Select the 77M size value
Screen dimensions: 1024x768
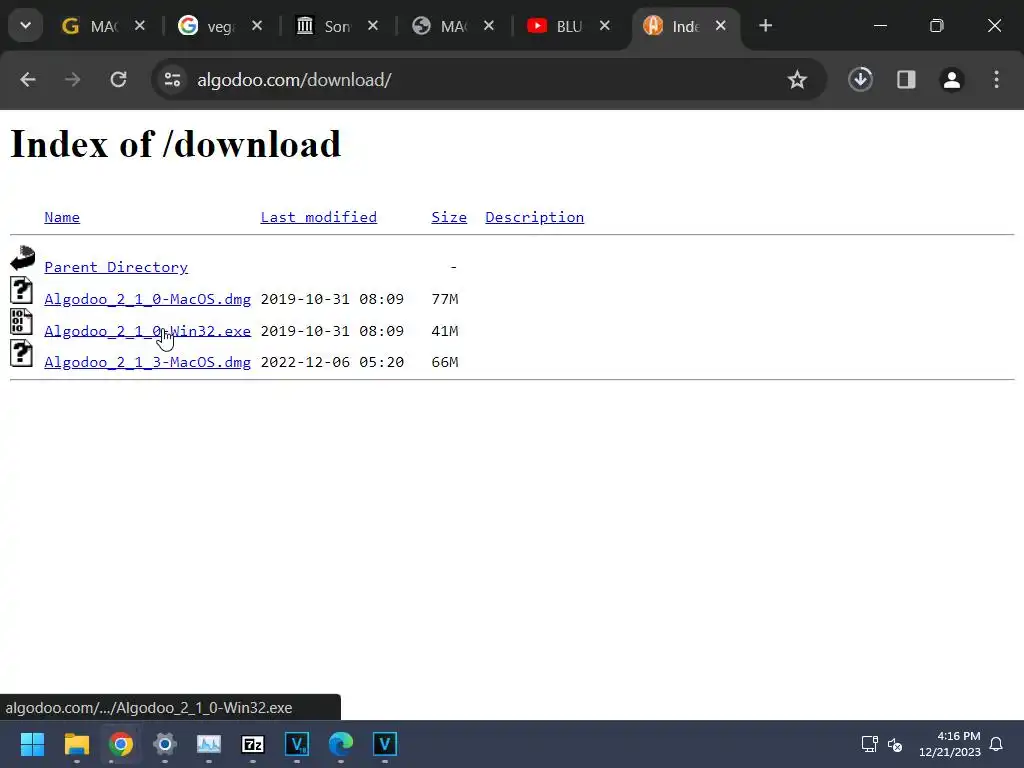click(445, 299)
